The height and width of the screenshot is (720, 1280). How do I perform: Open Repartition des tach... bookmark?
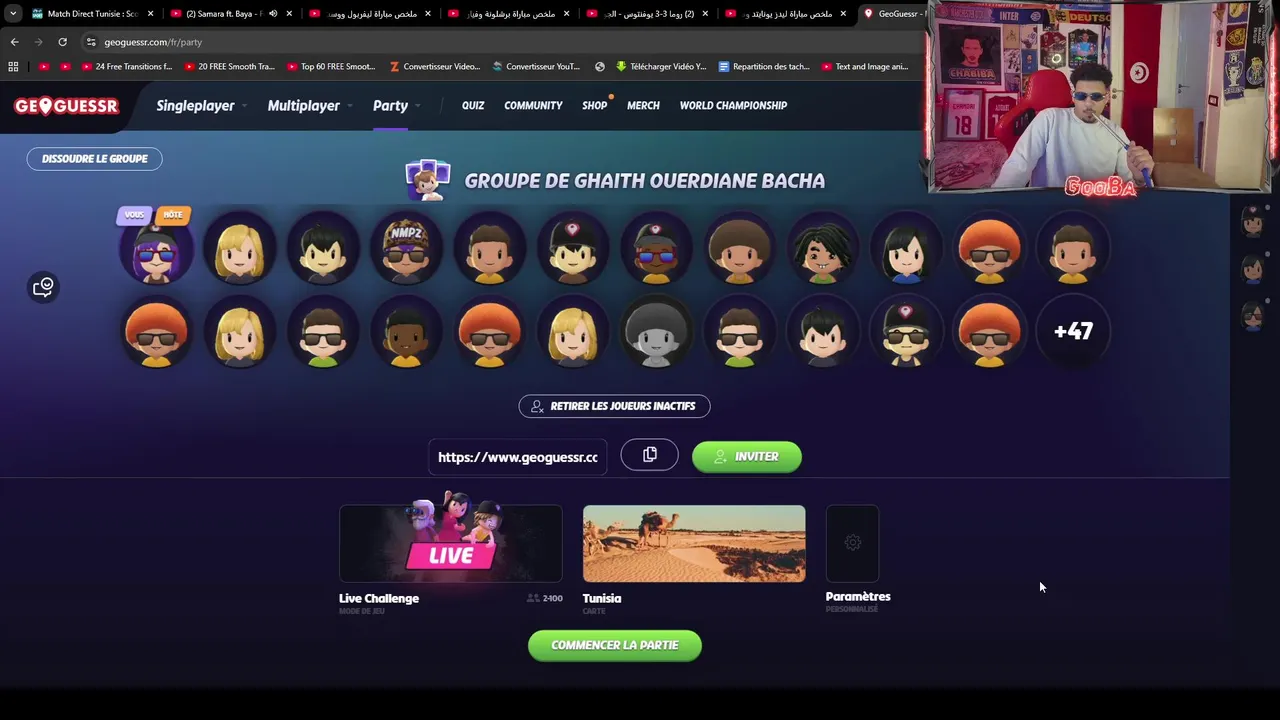[764, 67]
